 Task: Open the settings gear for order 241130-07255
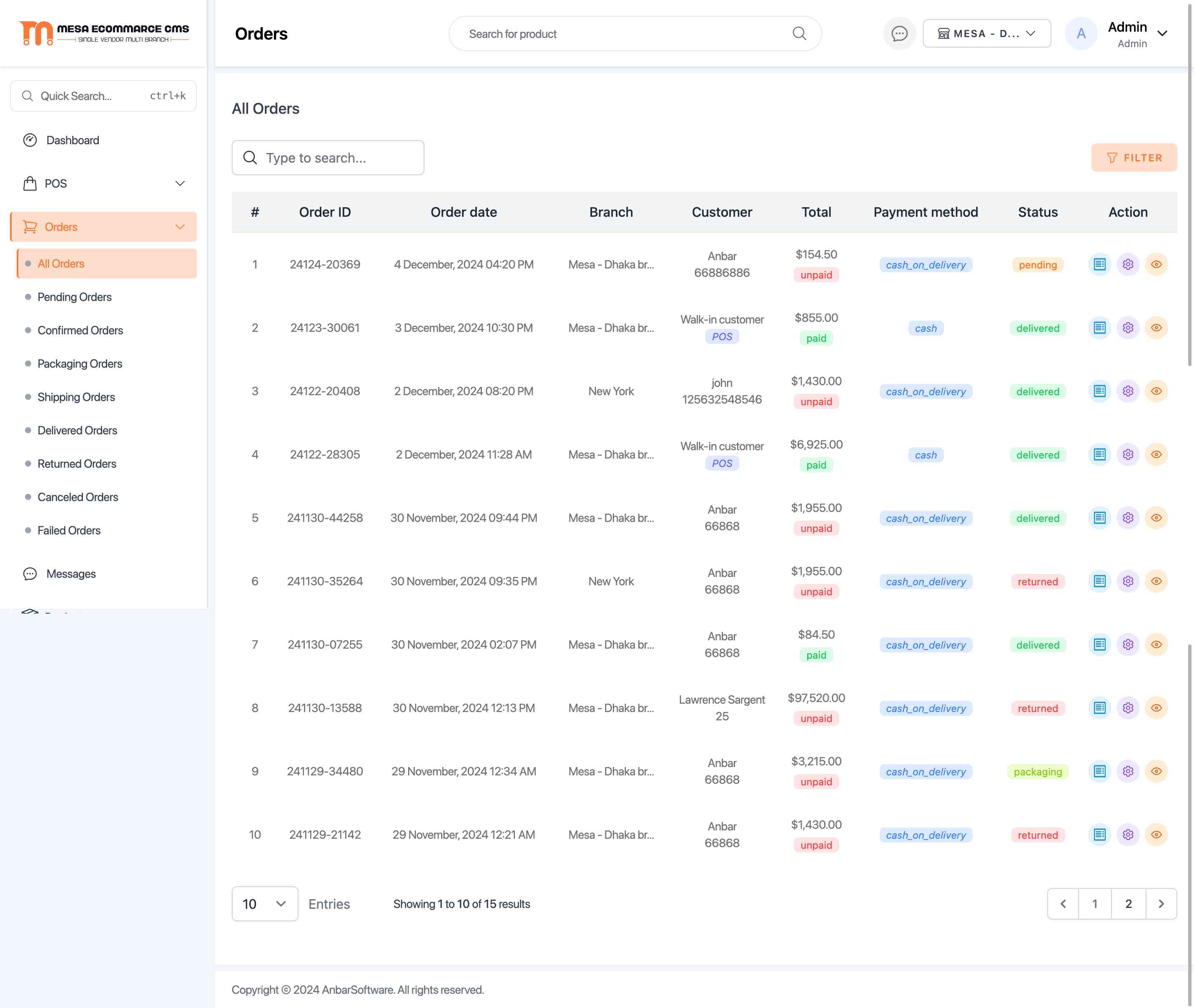coord(1128,645)
